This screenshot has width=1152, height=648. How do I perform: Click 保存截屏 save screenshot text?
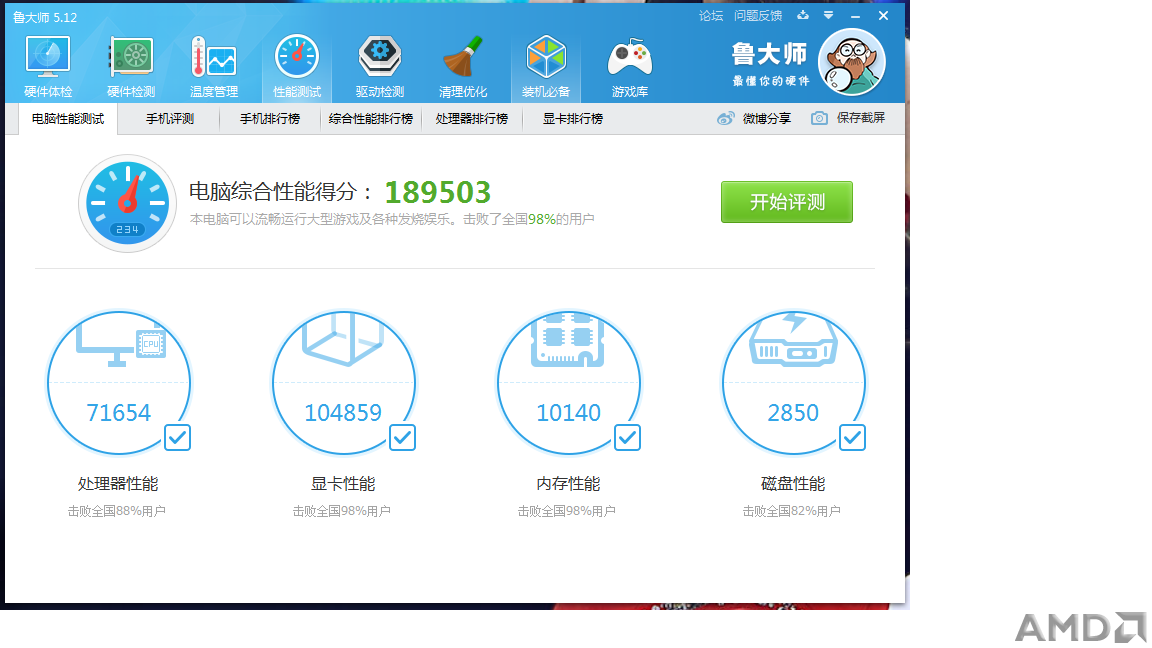(x=861, y=118)
